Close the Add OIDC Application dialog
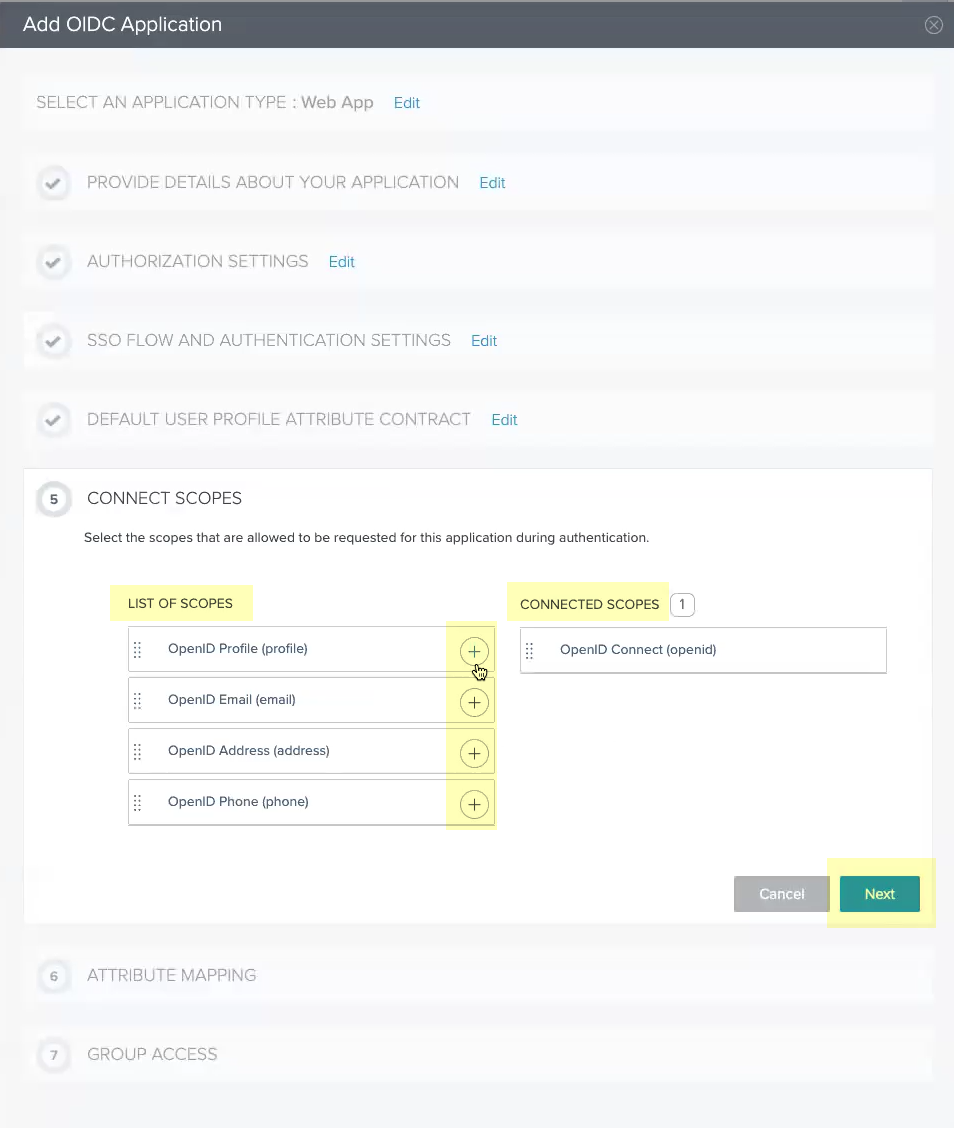Viewport: 954px width, 1128px height. (x=934, y=25)
